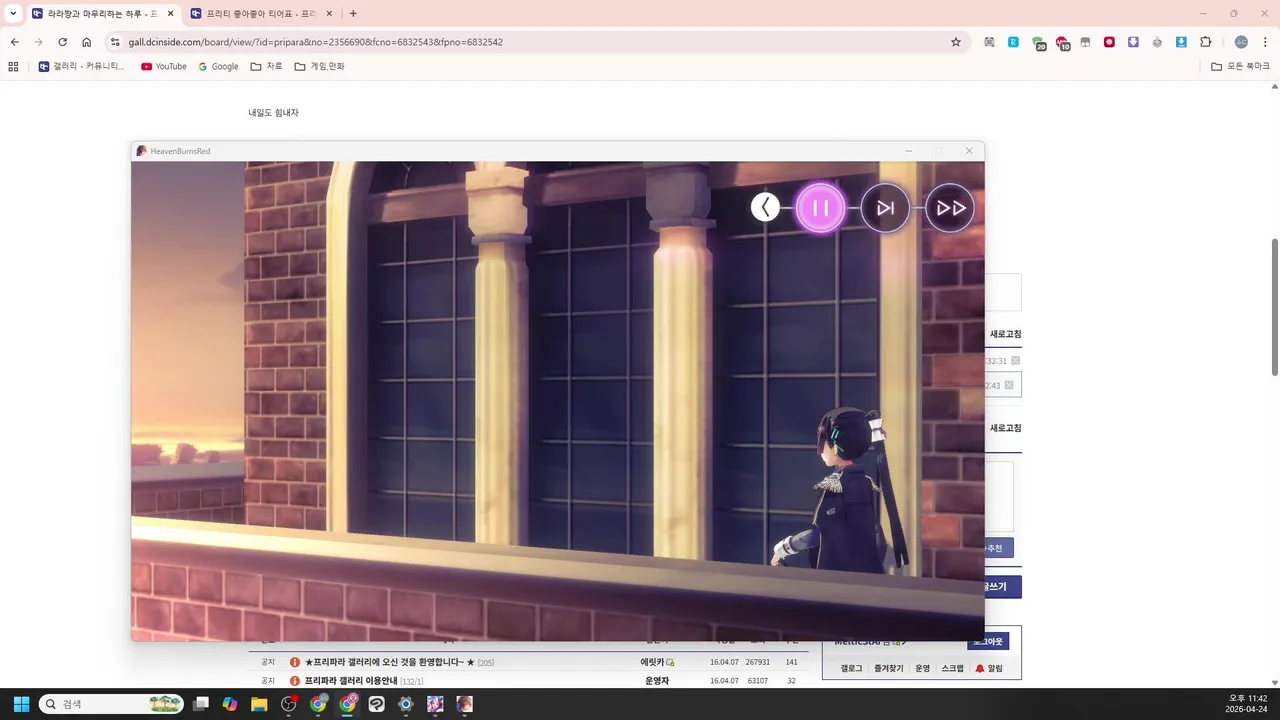1280x720 pixels.
Task: Click the taskbar 검색 search box
Action: point(111,704)
